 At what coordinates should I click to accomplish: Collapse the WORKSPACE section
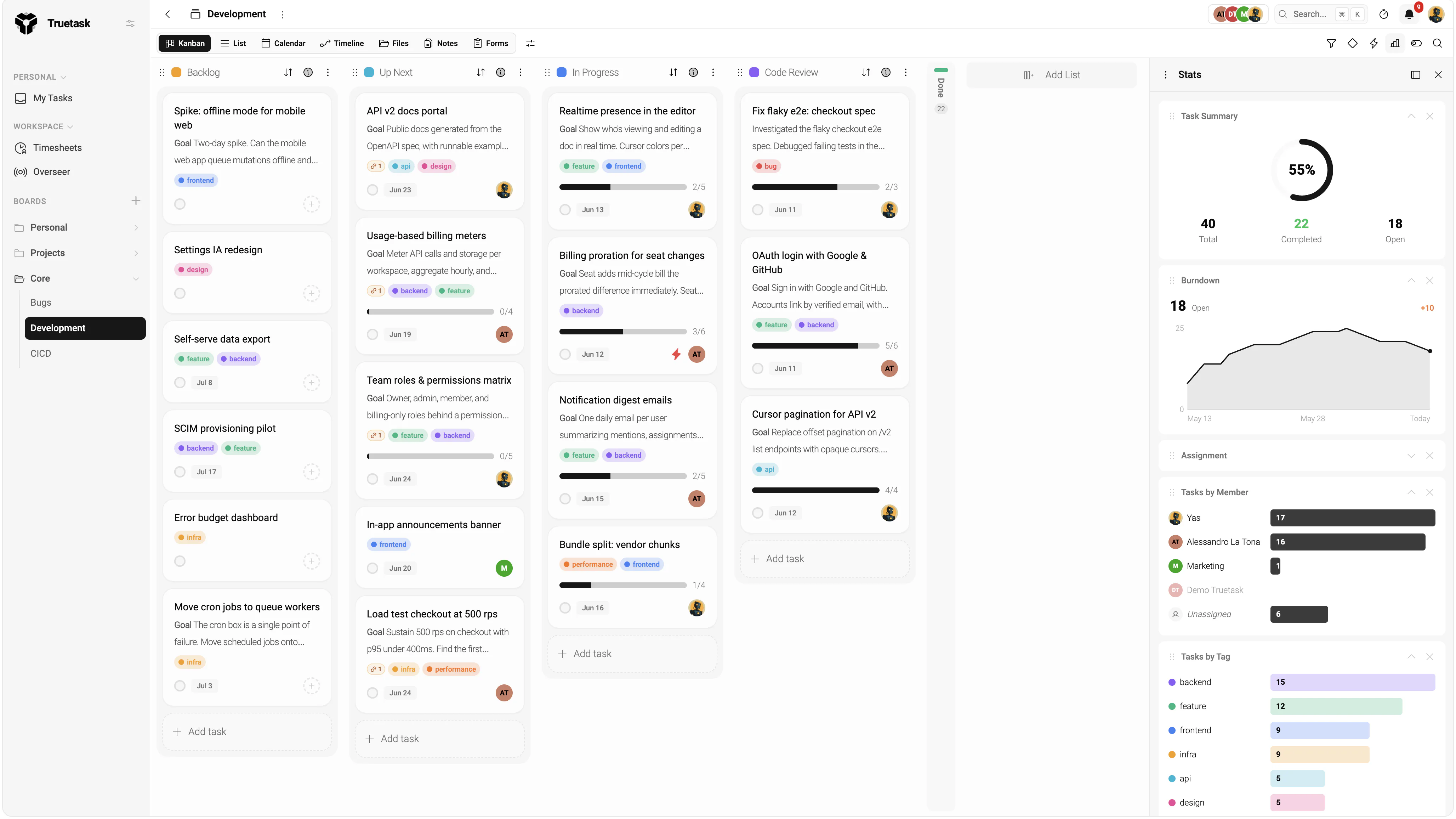point(43,127)
